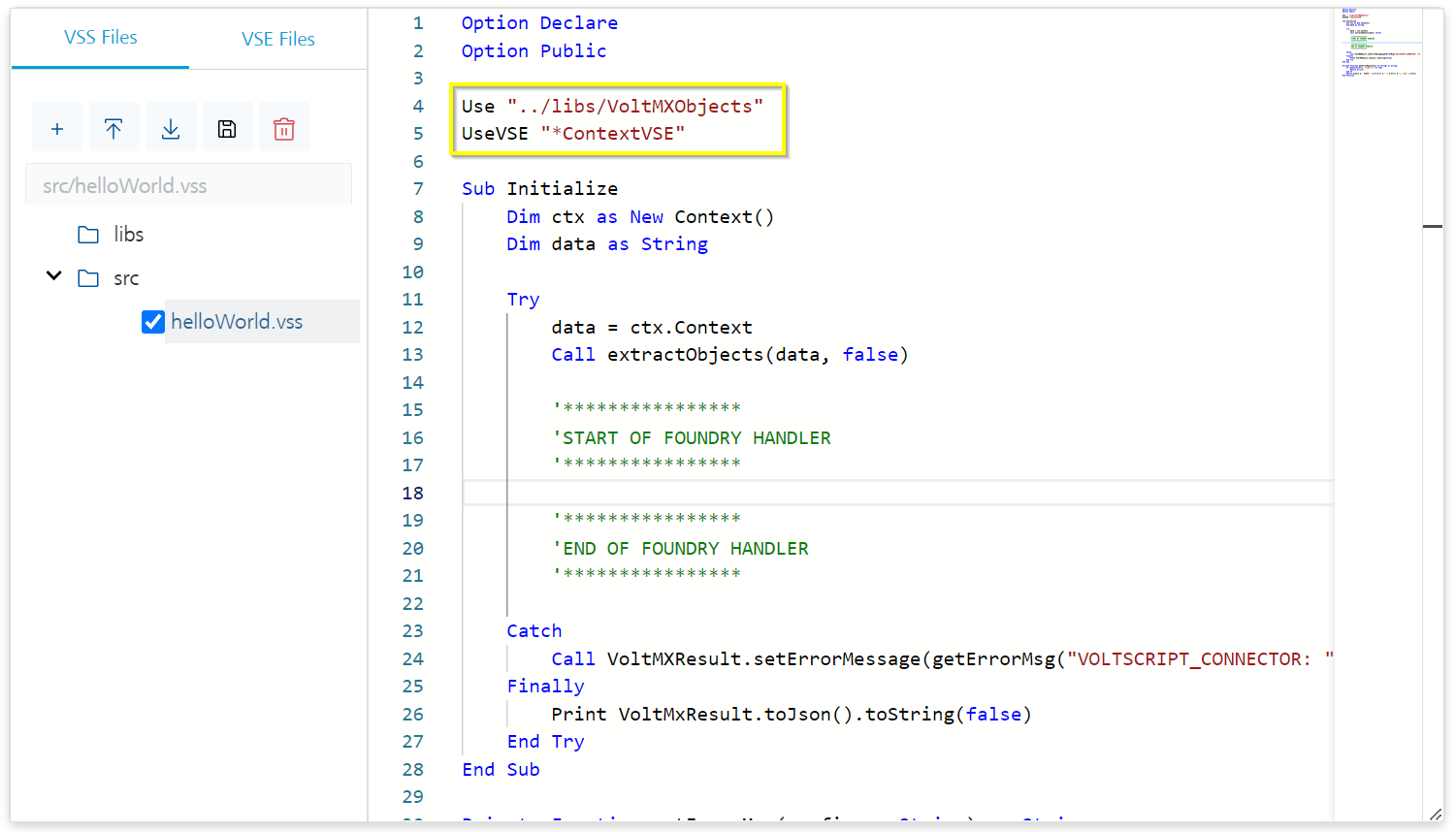Click the 'Finally' keyword
The height and width of the screenshot is (832, 1456).
(x=545, y=687)
